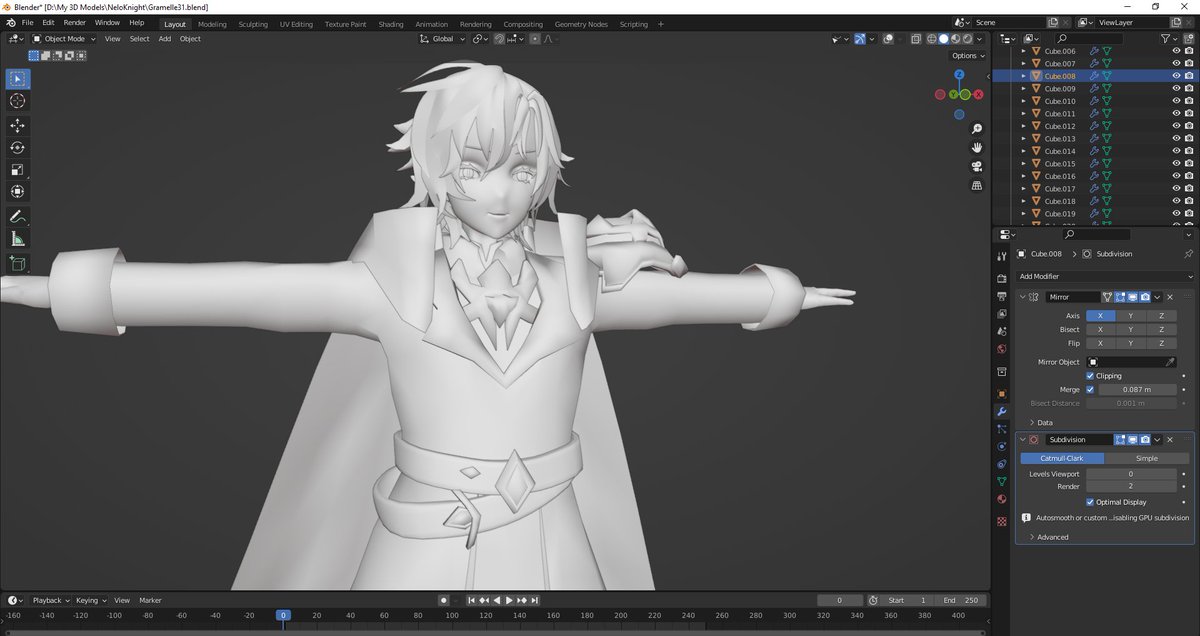This screenshot has height=636, width=1200.
Task: Uncheck the Clipping checkbox
Action: coord(1090,376)
